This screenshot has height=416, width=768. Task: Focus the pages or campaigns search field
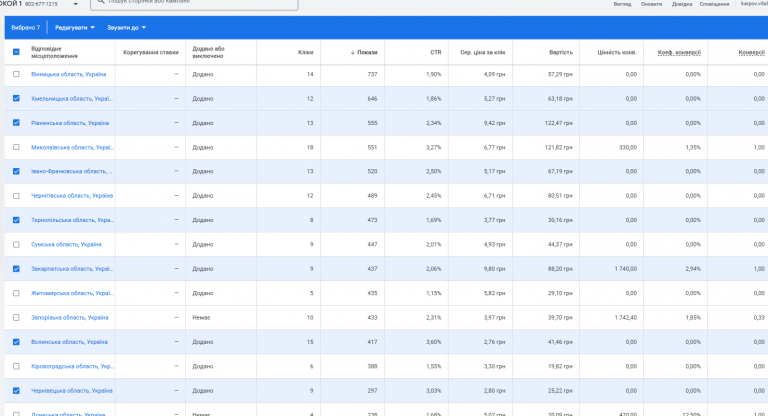(x=194, y=3)
